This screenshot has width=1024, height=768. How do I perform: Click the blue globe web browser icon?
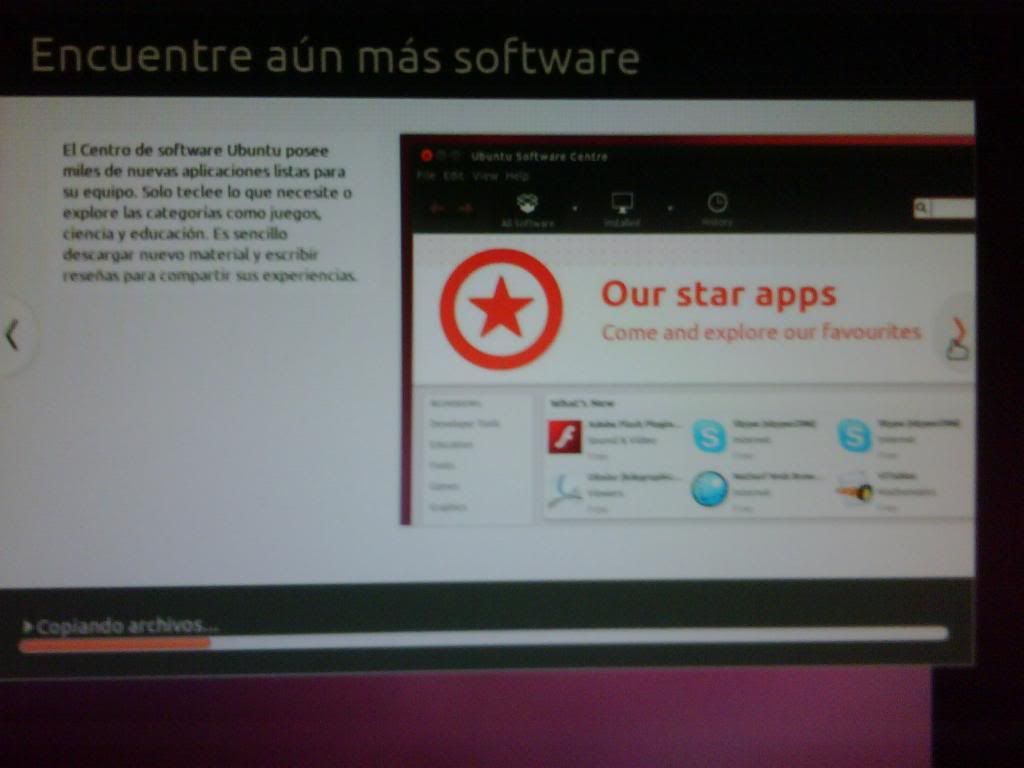[x=709, y=489]
